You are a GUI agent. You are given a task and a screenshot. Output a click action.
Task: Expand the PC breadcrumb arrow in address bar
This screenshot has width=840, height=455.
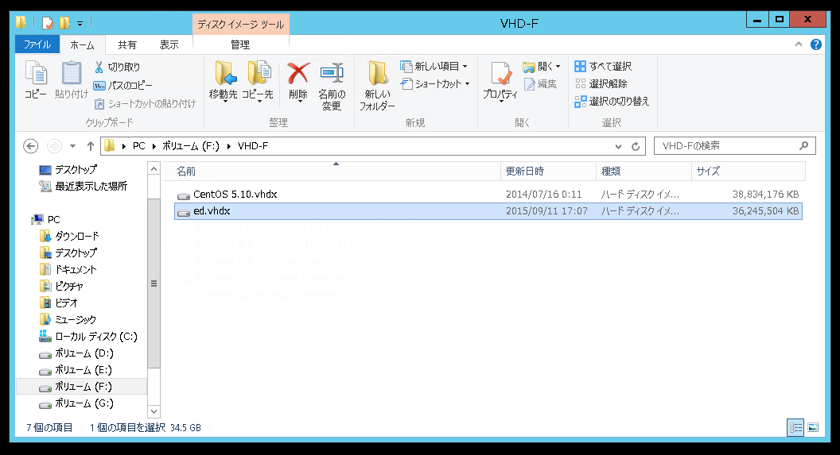(x=154, y=146)
